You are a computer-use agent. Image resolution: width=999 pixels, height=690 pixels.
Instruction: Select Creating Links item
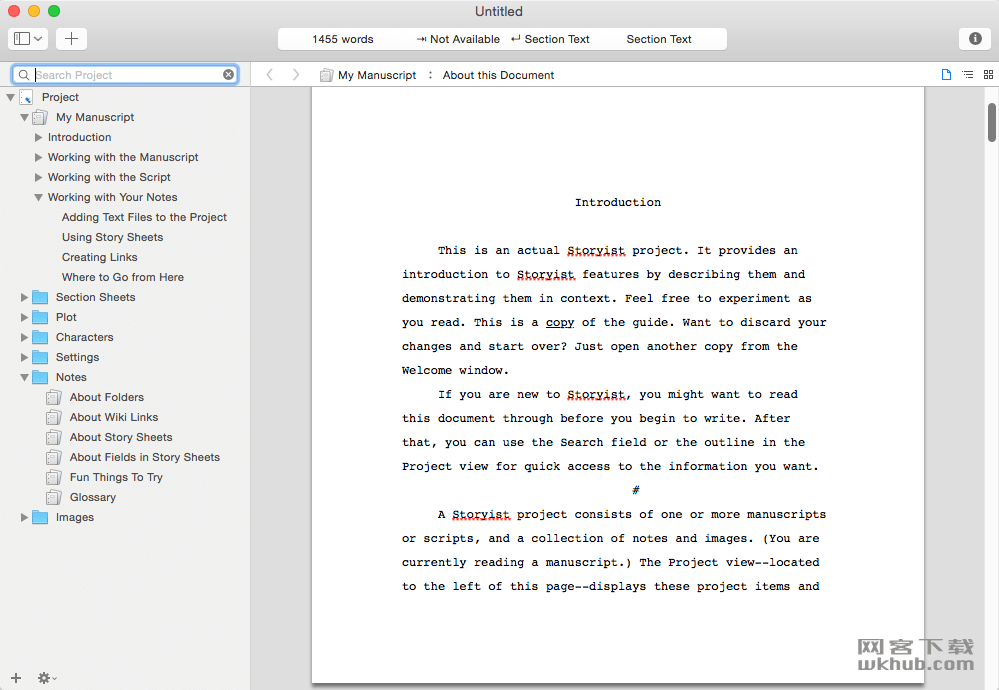[x=99, y=257]
